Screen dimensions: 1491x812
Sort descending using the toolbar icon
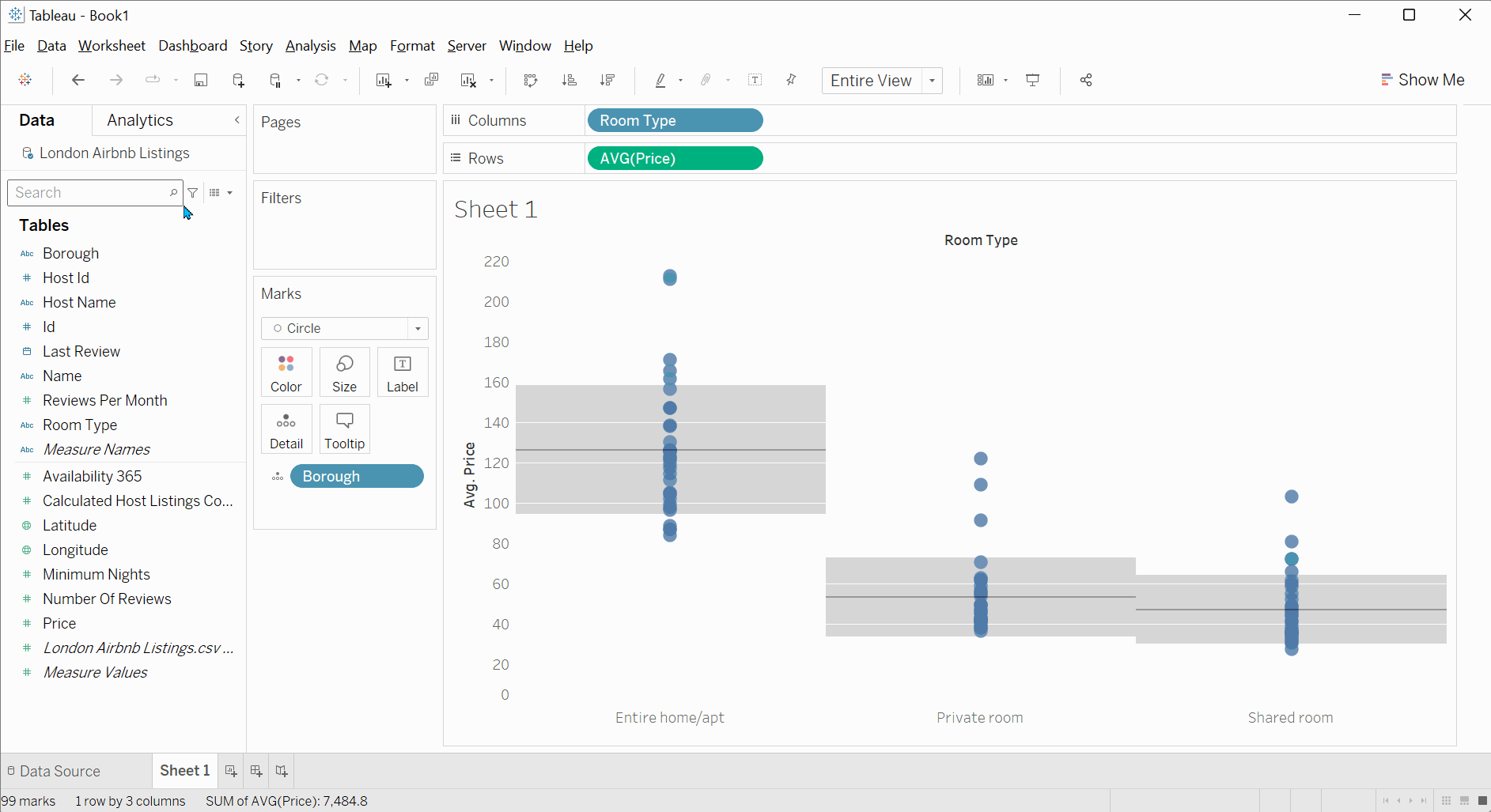(x=607, y=80)
